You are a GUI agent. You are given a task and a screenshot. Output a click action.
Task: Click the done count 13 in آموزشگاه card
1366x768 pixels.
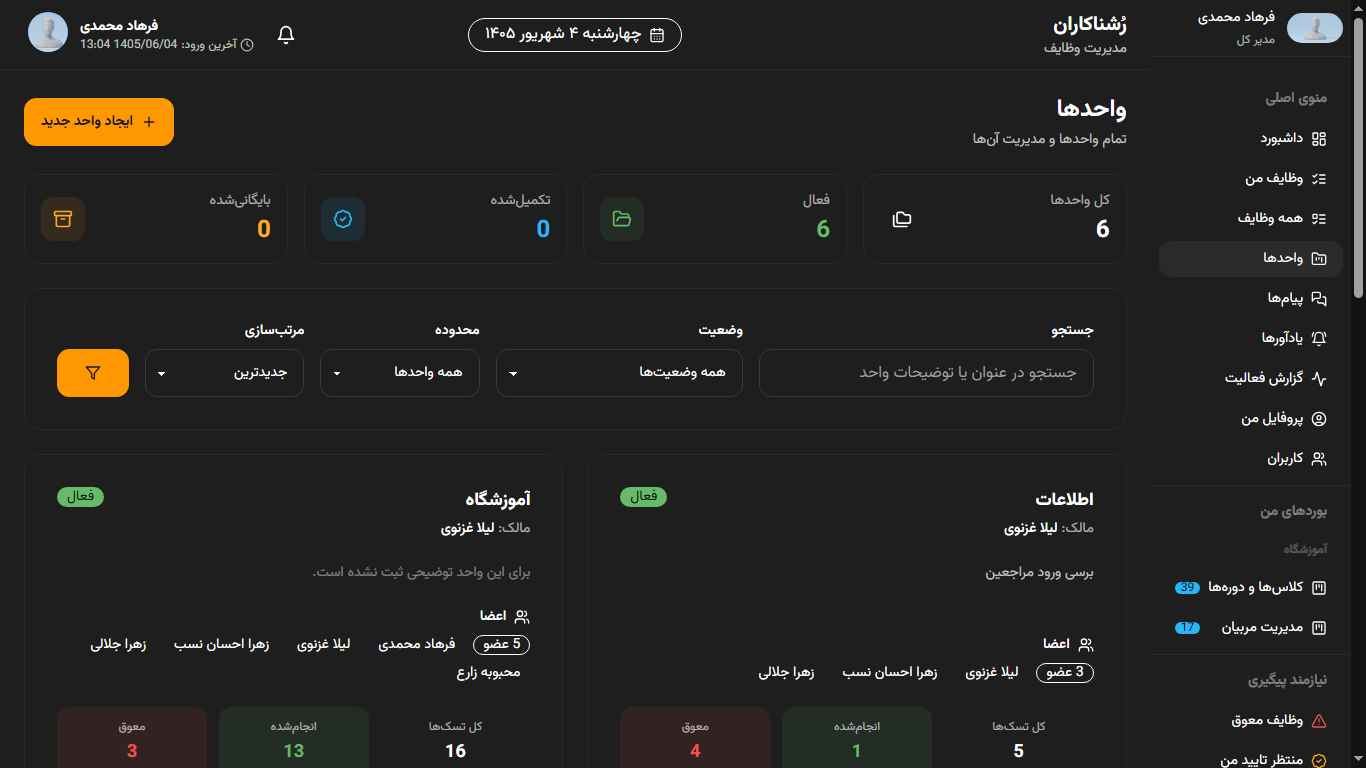click(x=294, y=751)
